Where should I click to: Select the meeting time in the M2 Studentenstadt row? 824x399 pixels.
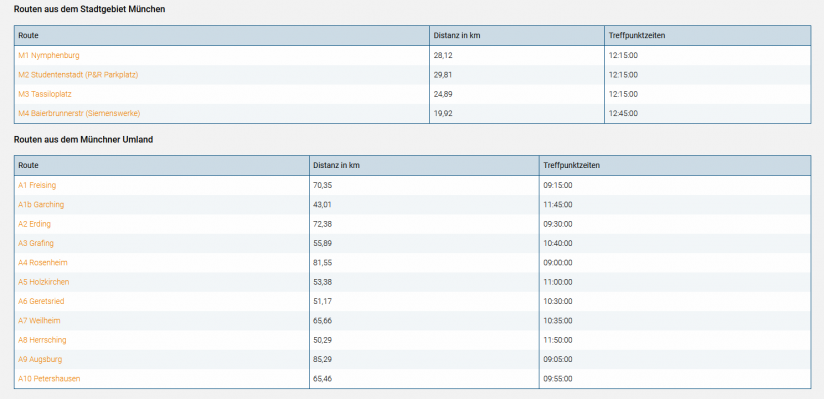pyautogui.click(x=623, y=75)
